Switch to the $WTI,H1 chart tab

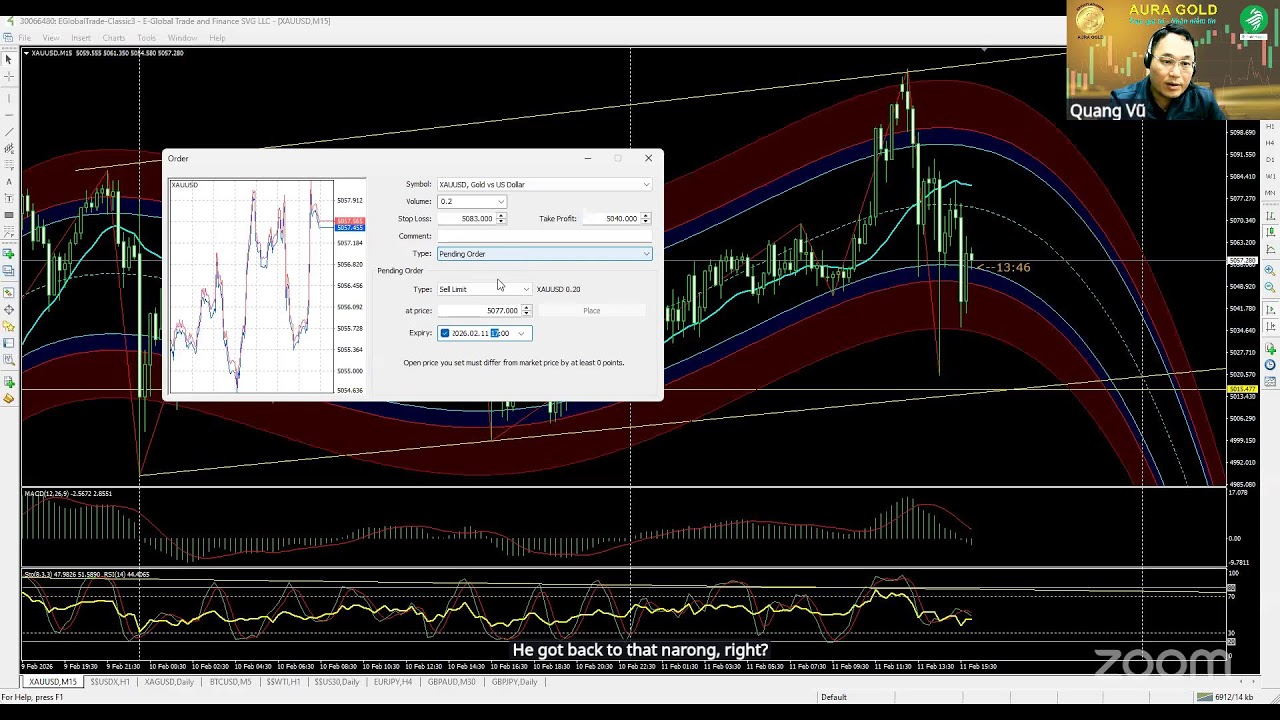[283, 682]
